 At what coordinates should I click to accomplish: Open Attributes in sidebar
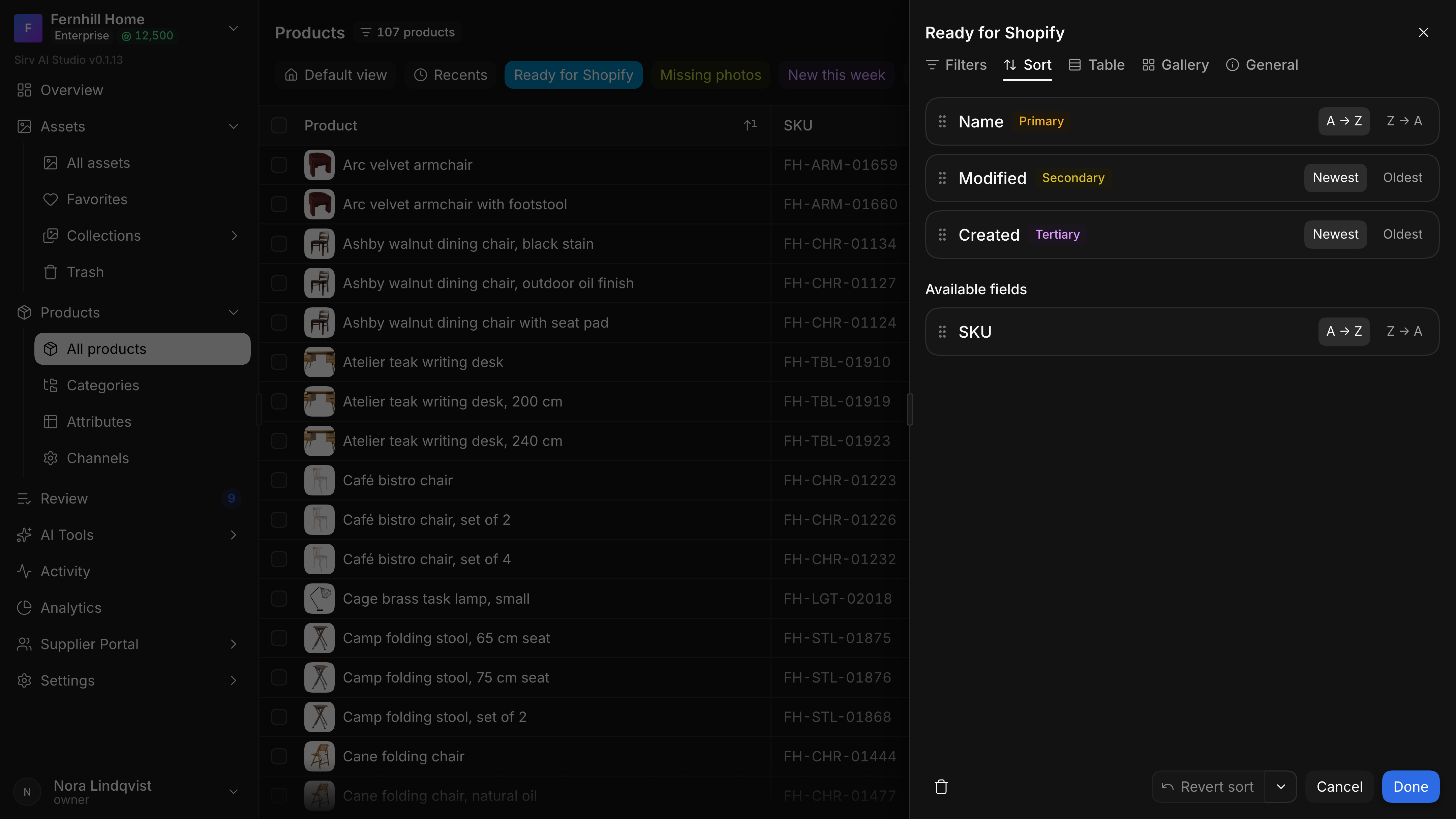(x=142, y=422)
